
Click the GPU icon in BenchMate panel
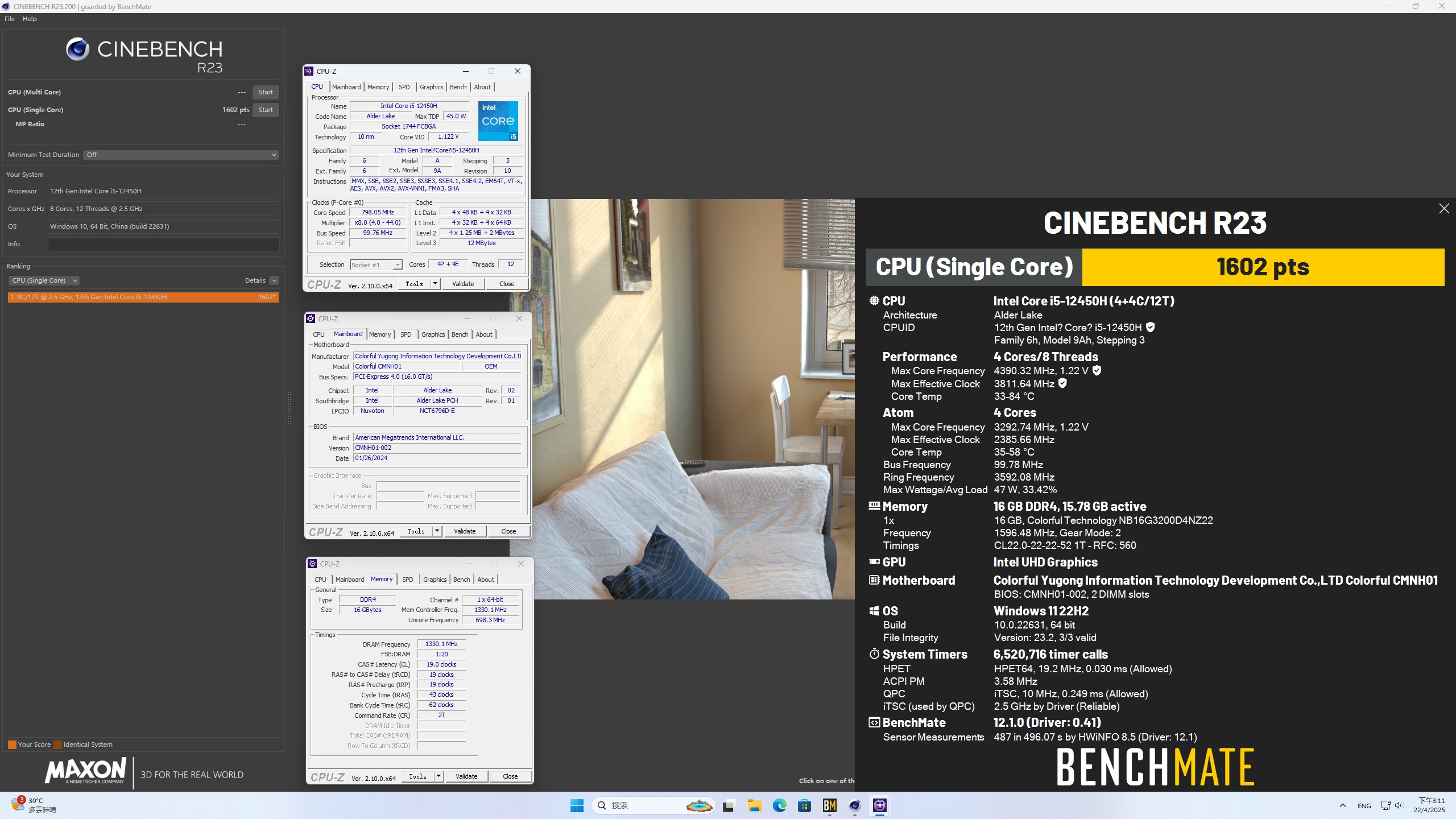coord(875,561)
